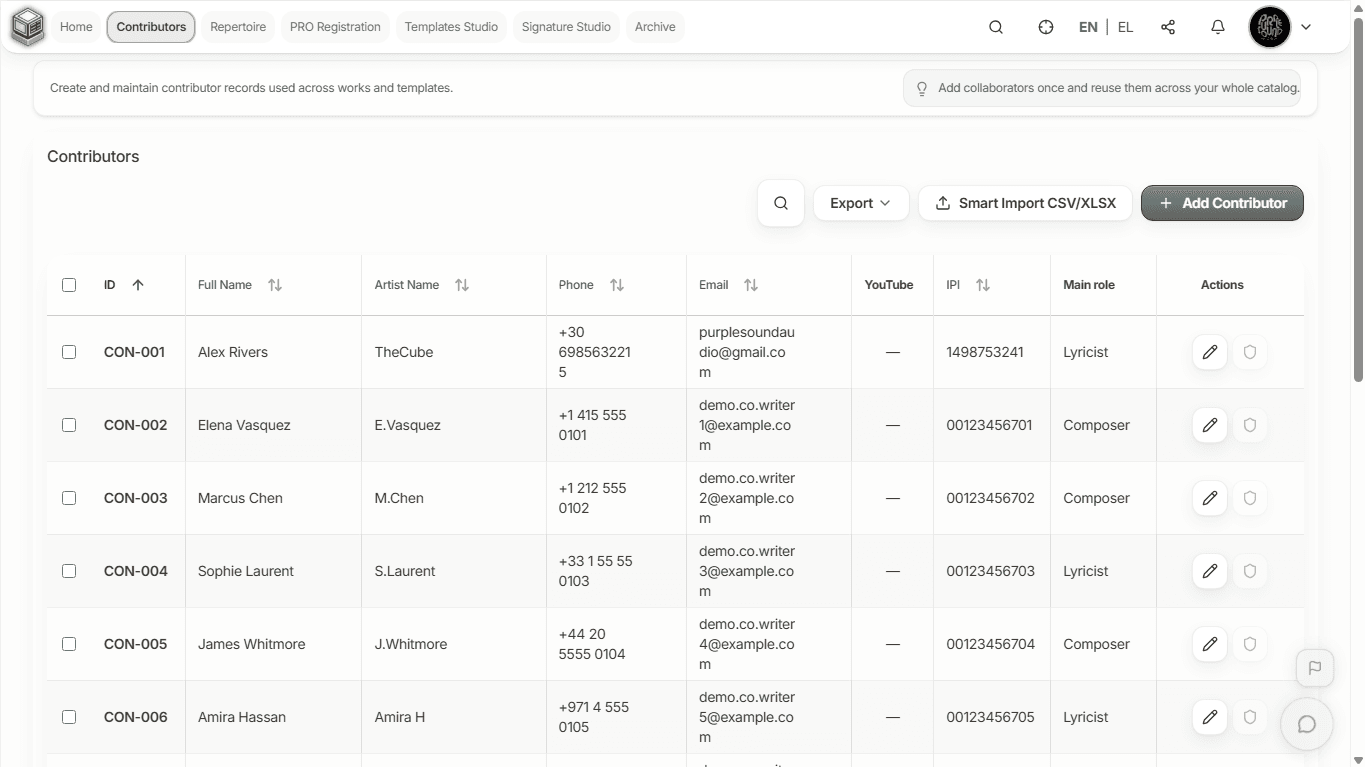Edit contributor Marcus Chen pencil icon
This screenshot has height=767, width=1365.
[1210, 498]
